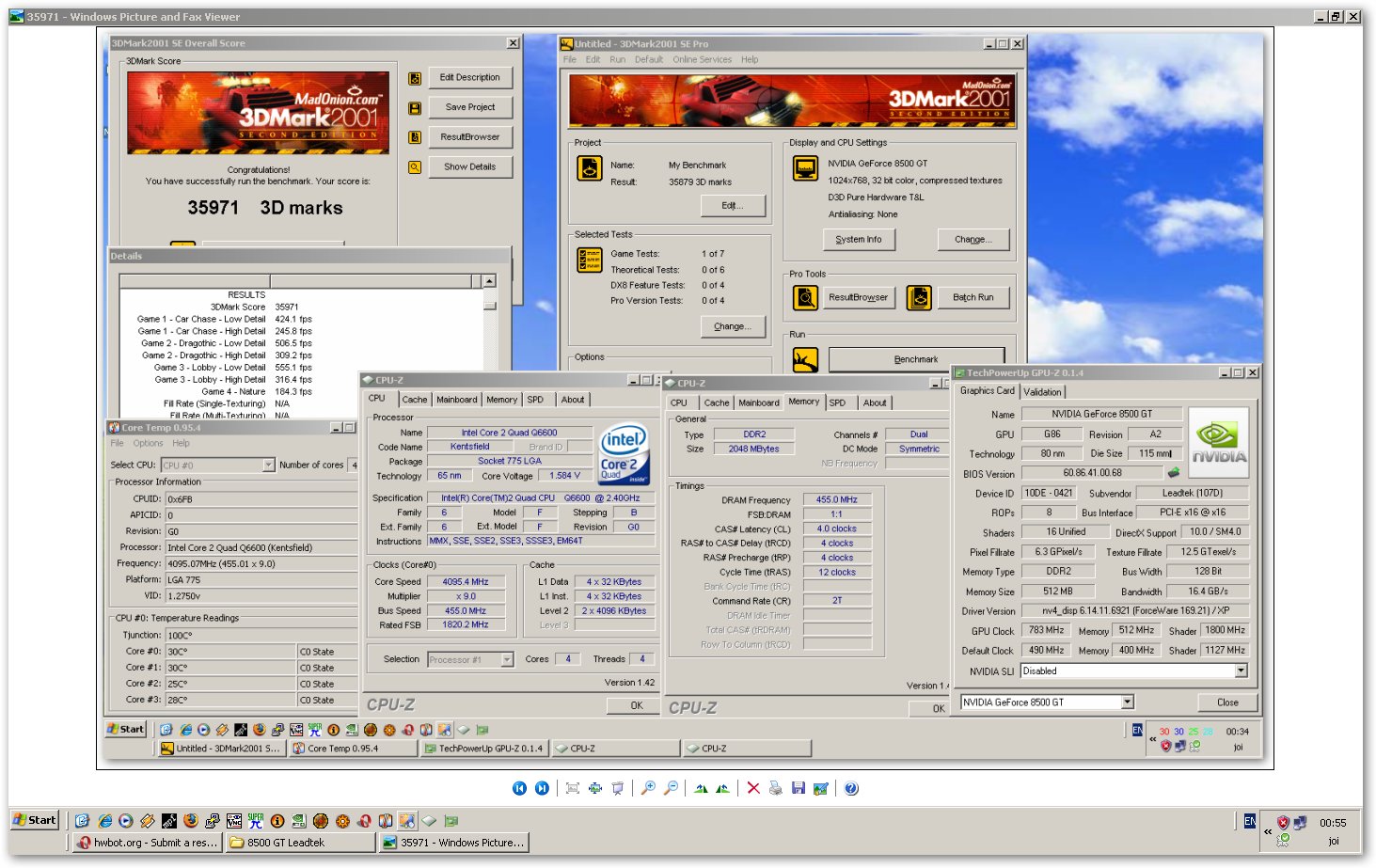Click the BIOS save icon in GPU-Z
Viewport: 1376px width, 868px height.
1173,473
